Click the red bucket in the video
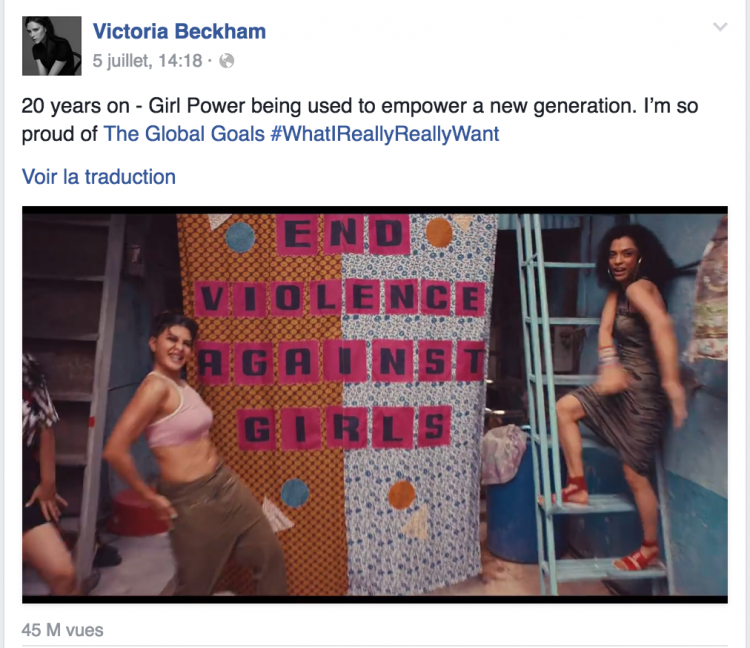The image size is (750, 648). pos(139,512)
